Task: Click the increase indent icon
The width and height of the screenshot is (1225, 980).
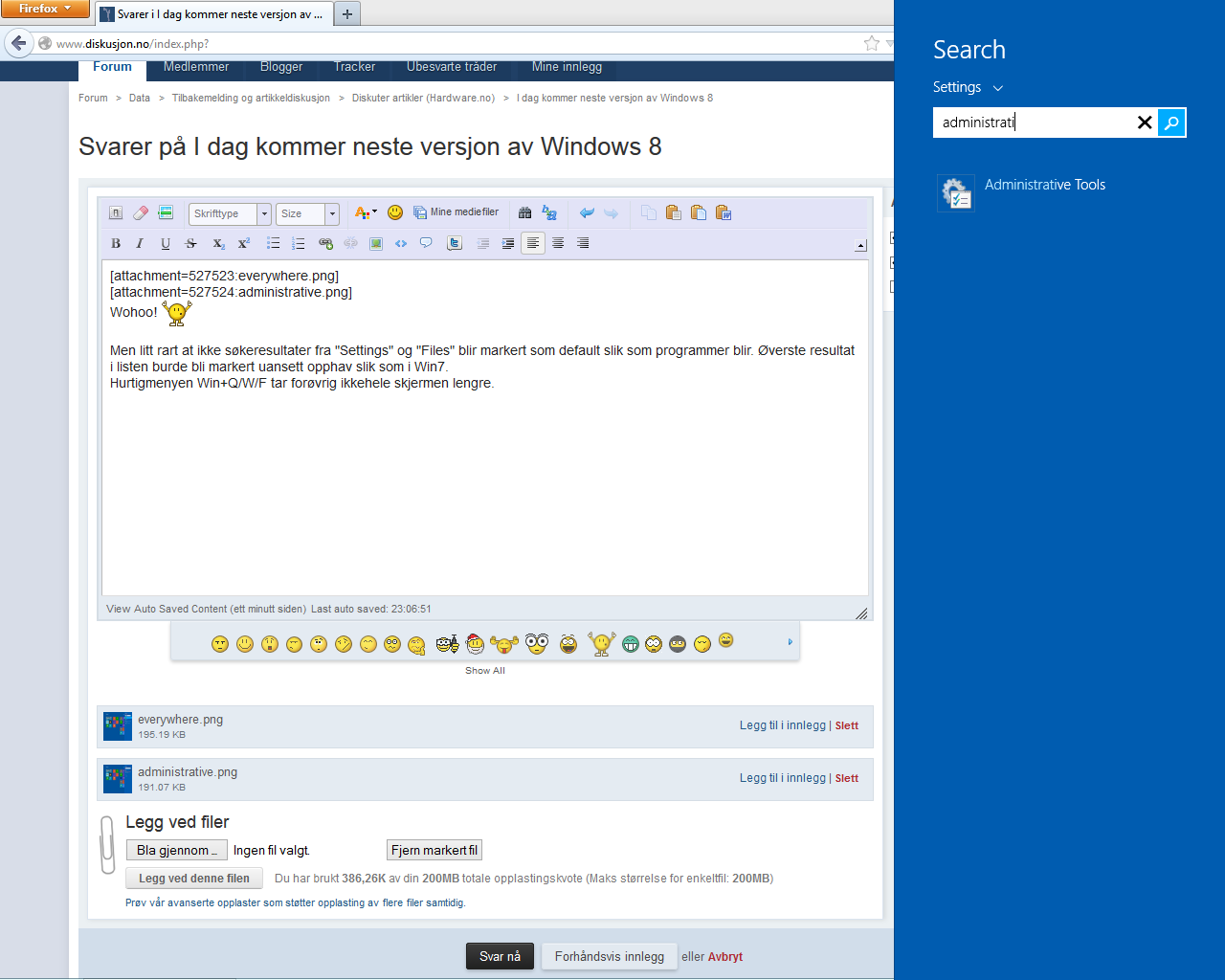Action: pos(508,243)
